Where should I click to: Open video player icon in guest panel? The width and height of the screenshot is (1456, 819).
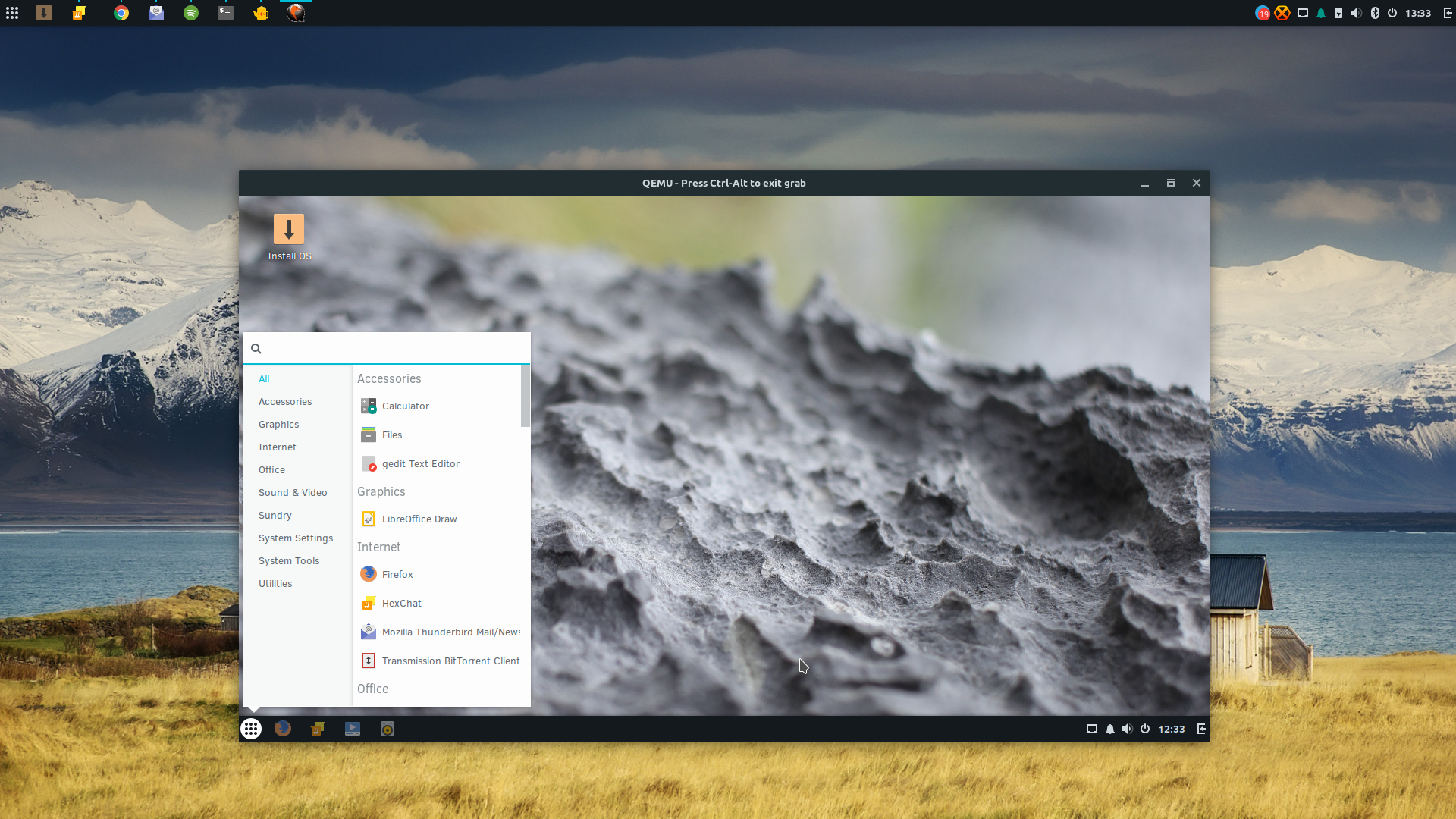click(x=353, y=729)
